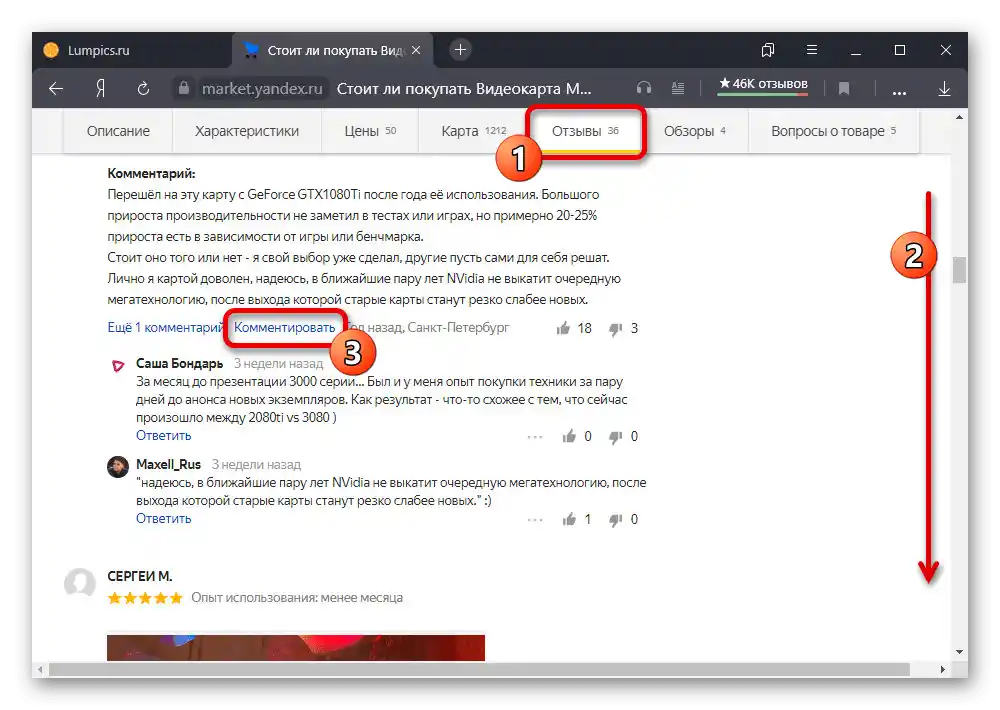
Task: Click the '46K отзывов' rating badge
Action: (763, 85)
